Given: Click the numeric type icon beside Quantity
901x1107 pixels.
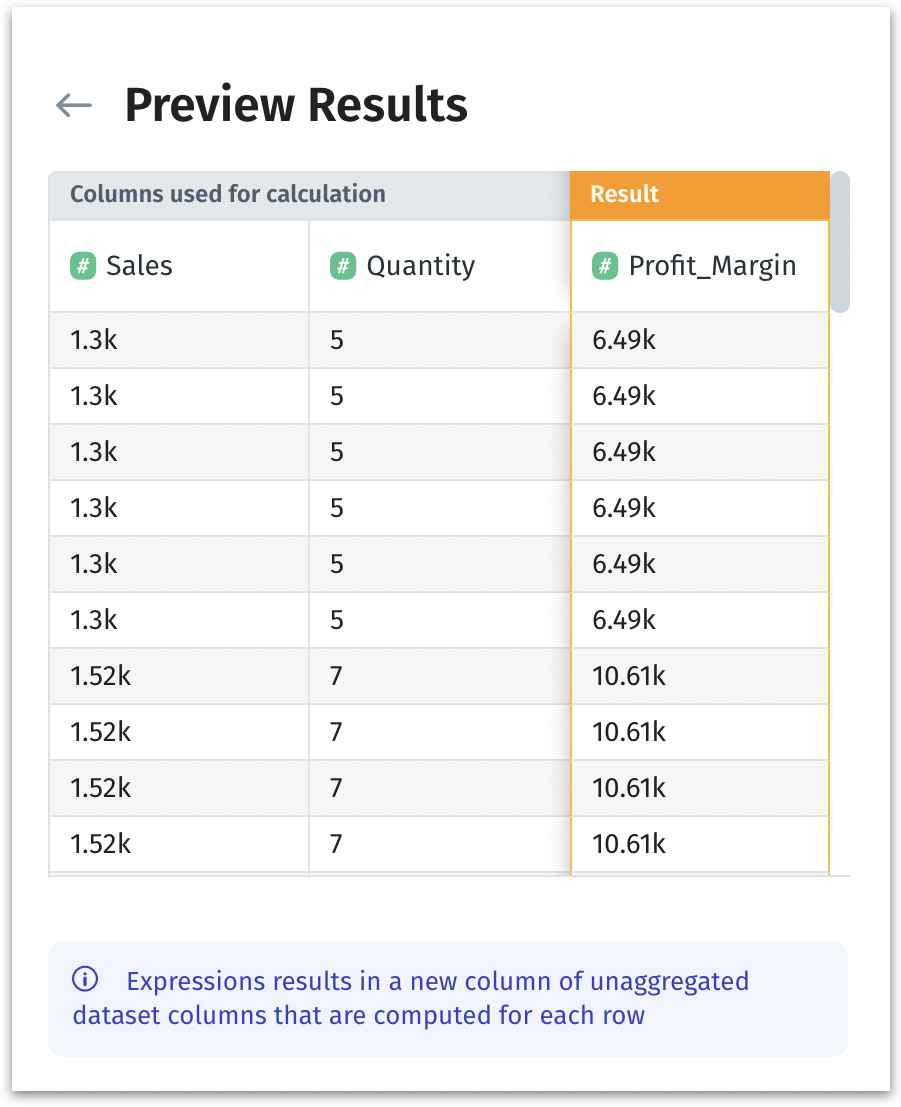Looking at the screenshot, I should 342,266.
